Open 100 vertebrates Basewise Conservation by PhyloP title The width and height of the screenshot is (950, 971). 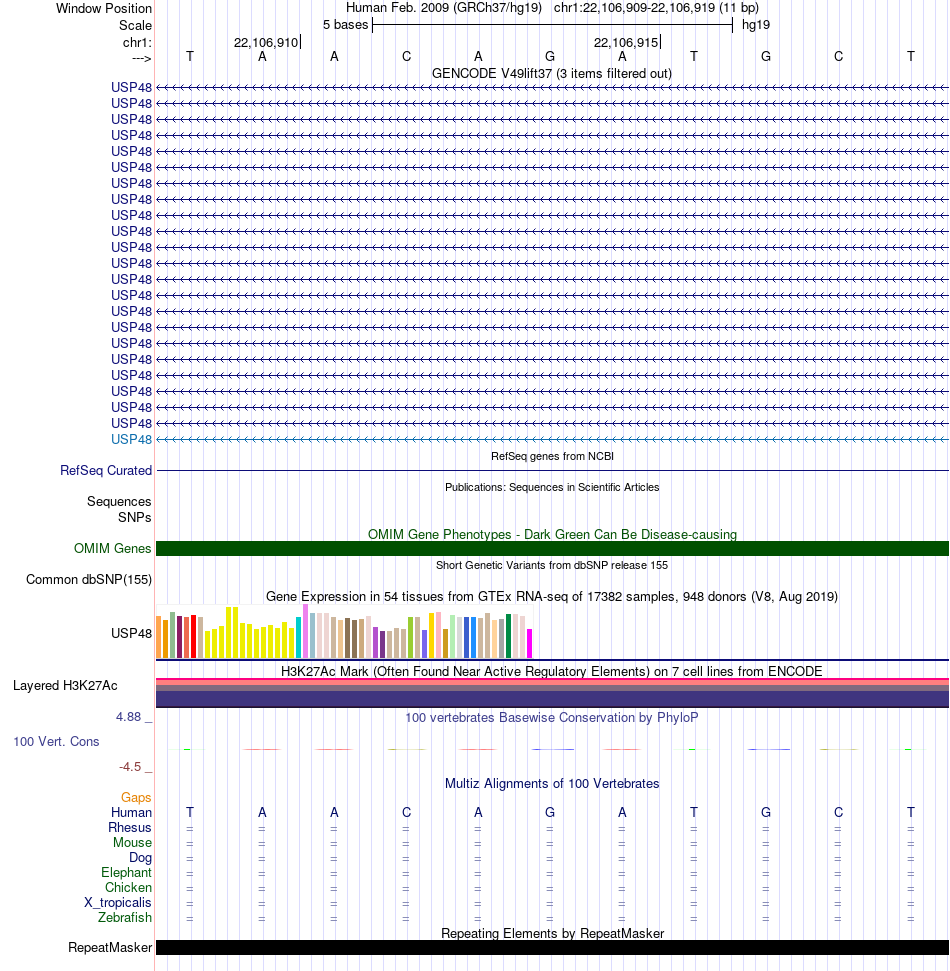click(552, 718)
